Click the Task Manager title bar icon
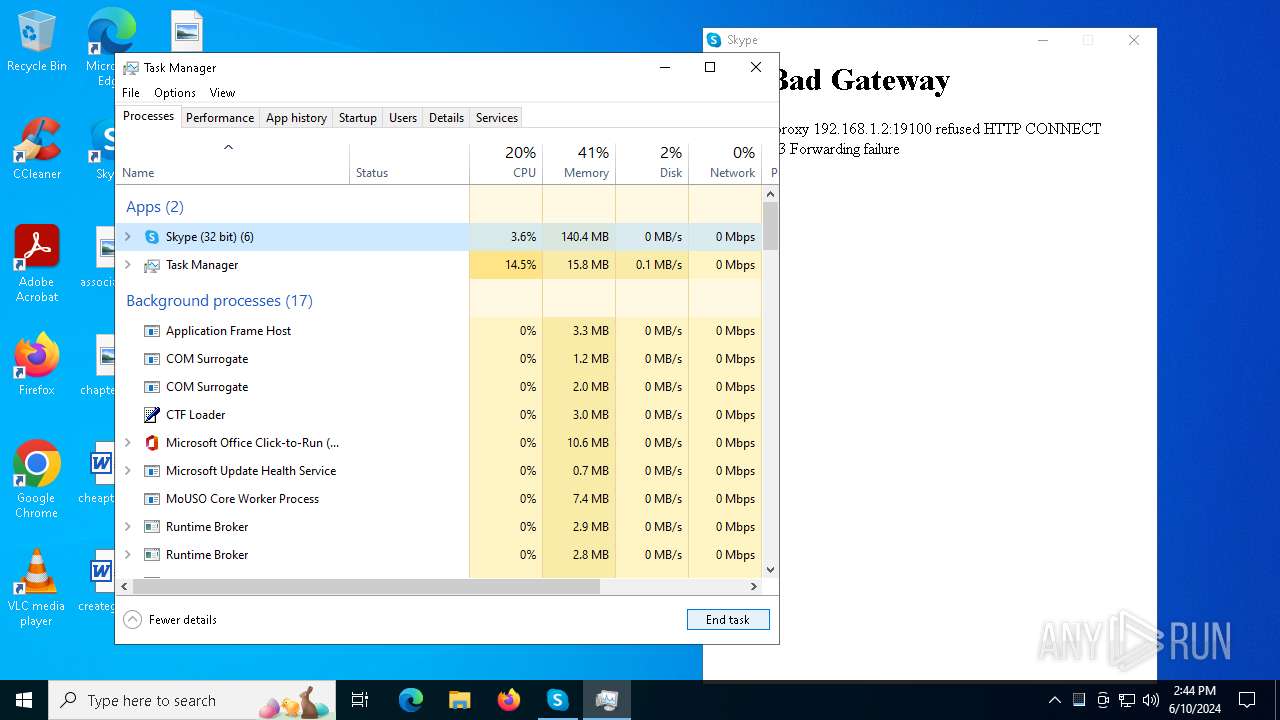Screen dimensions: 1280x720 (x=131, y=68)
